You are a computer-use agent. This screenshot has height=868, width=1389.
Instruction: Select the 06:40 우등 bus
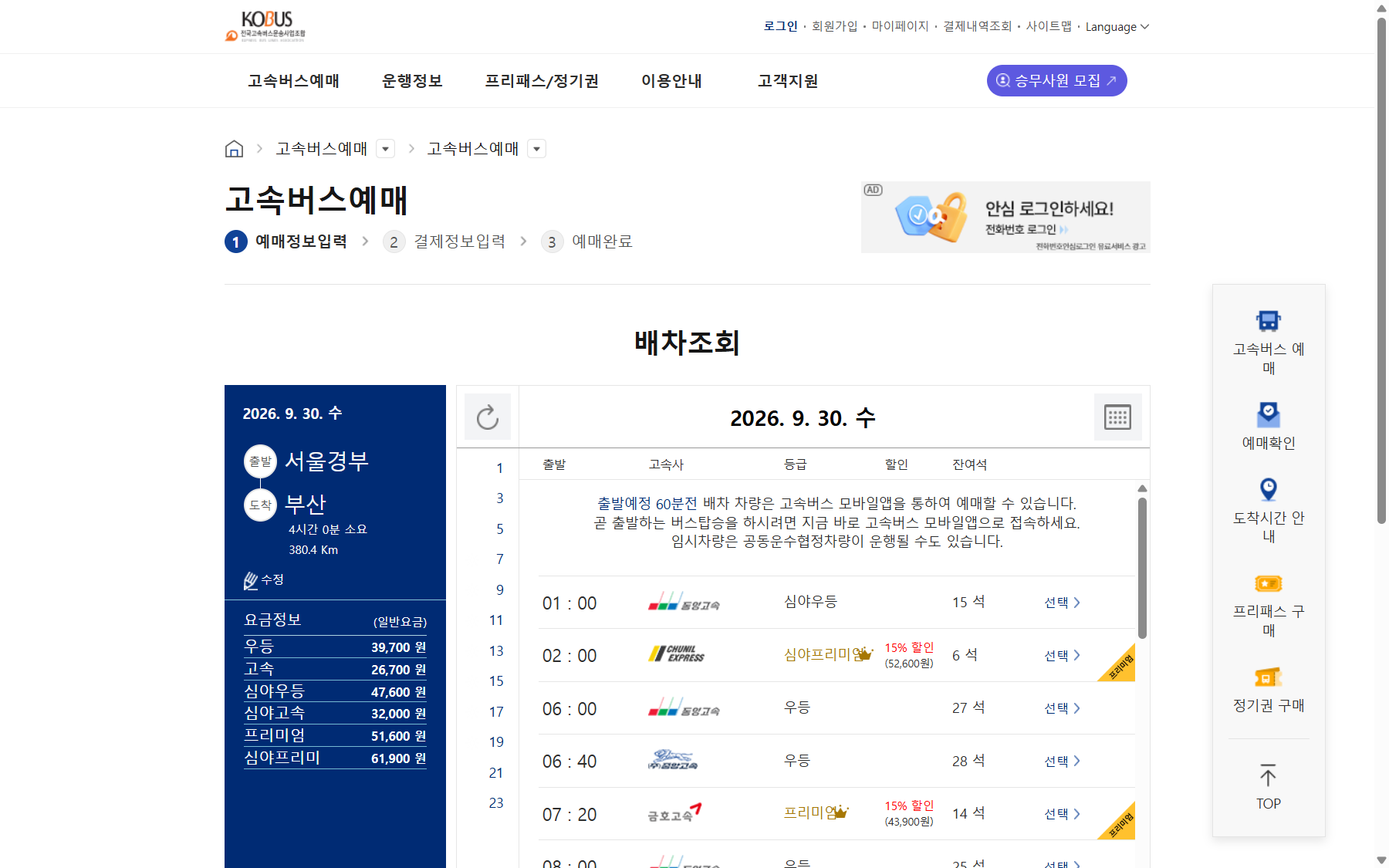point(1062,761)
